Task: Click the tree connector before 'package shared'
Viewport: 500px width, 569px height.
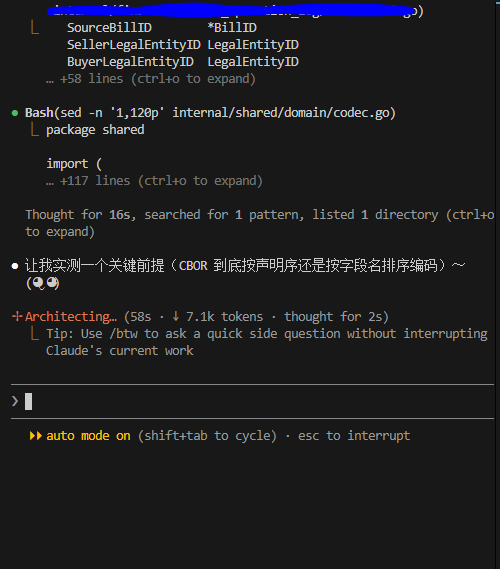Action: point(35,130)
